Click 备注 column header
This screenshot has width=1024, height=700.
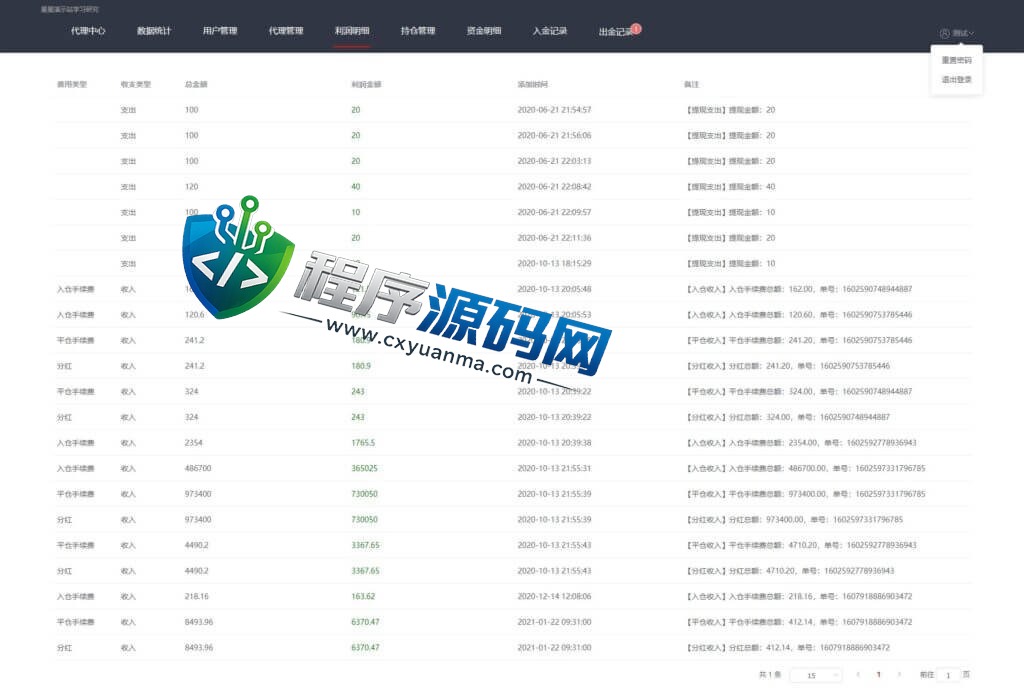692,84
